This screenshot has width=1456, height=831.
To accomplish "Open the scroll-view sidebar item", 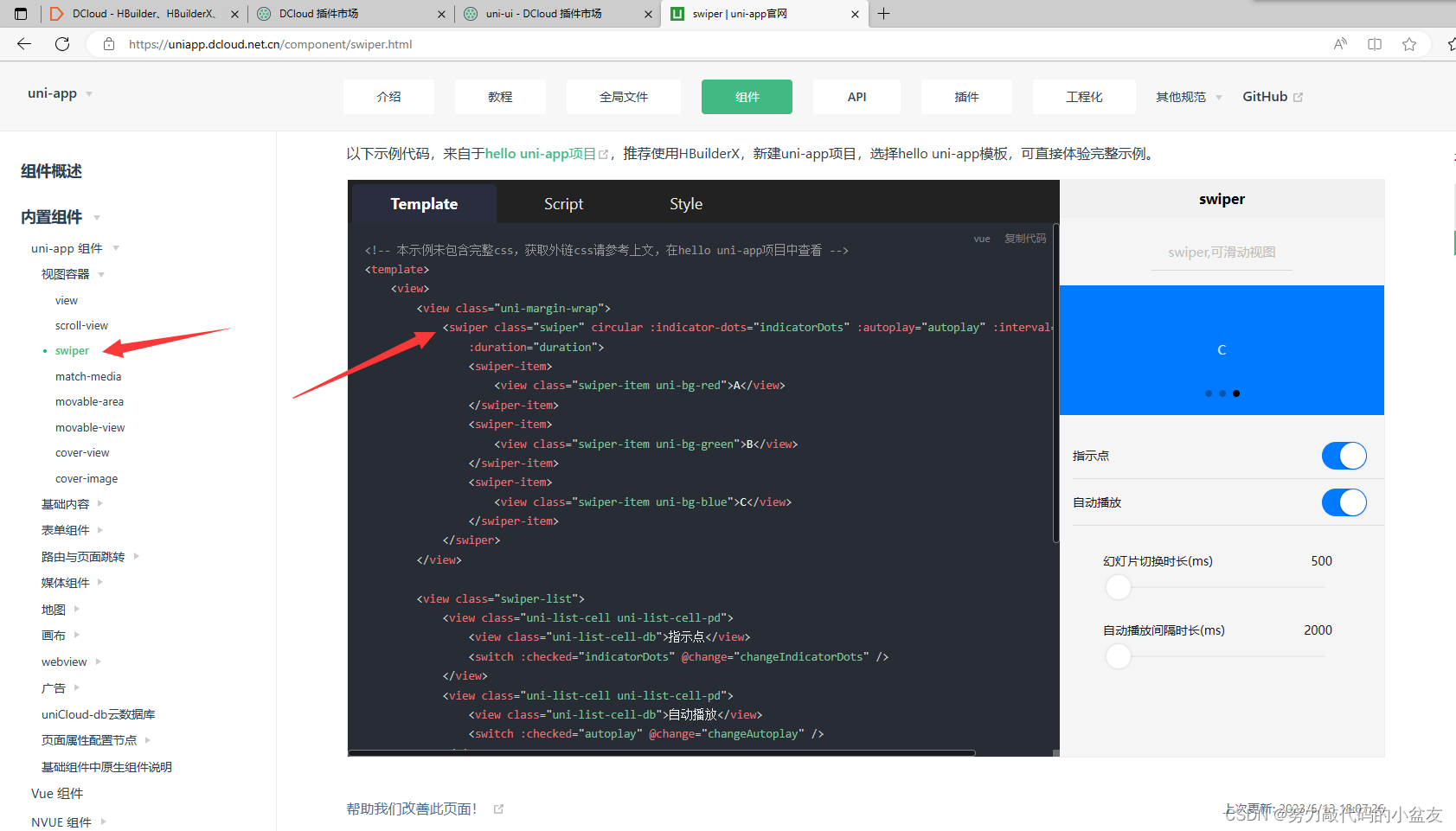I will pos(81,326).
